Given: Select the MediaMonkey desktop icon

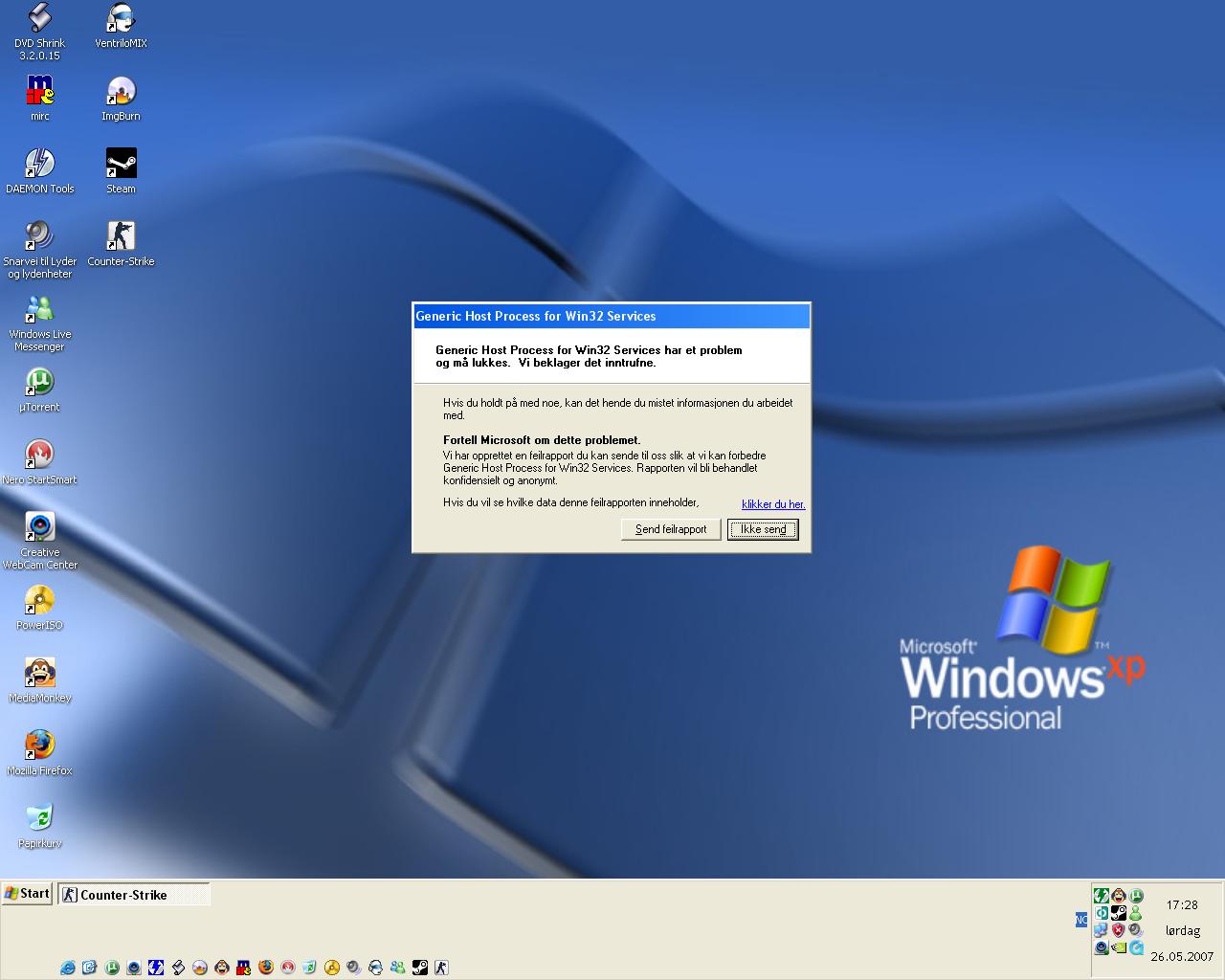Looking at the screenshot, I should [x=39, y=673].
